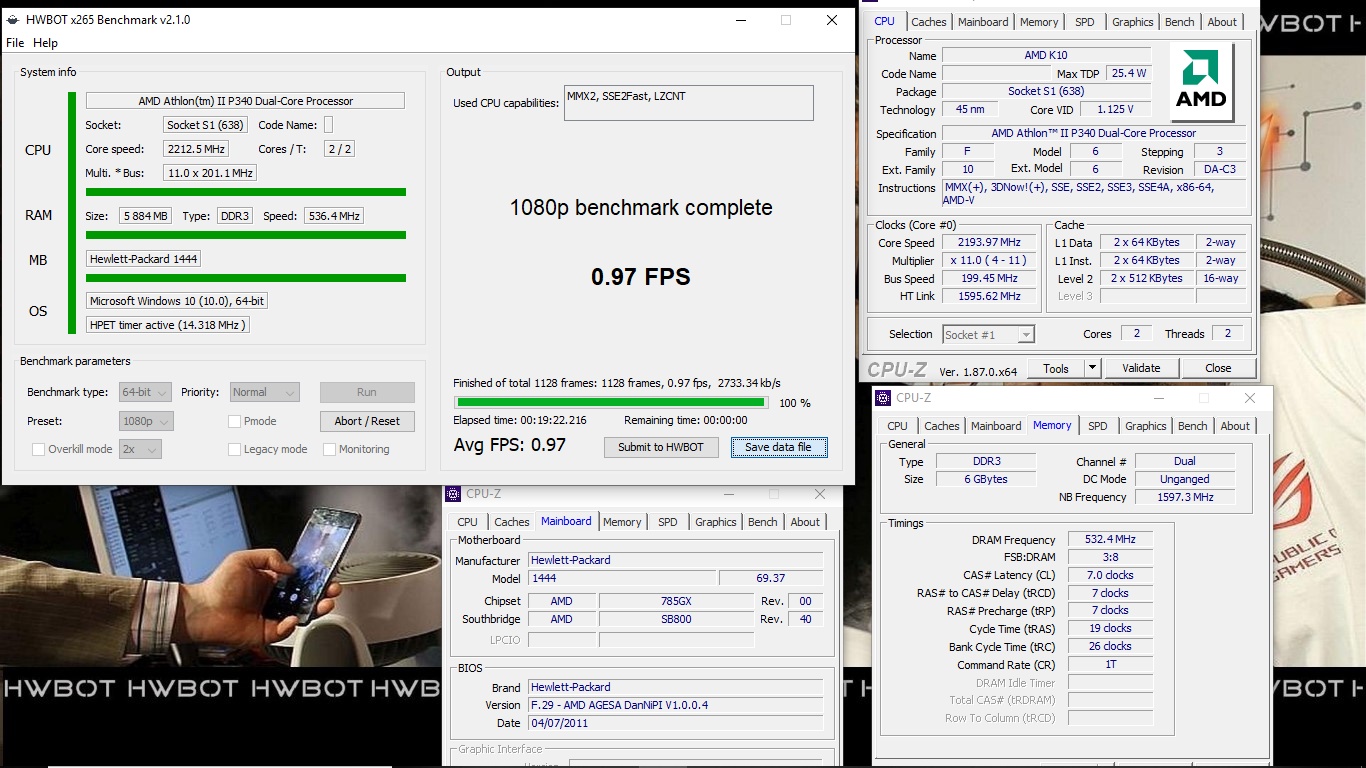
Task: Click the Abort / Reset button
Action: (x=367, y=421)
